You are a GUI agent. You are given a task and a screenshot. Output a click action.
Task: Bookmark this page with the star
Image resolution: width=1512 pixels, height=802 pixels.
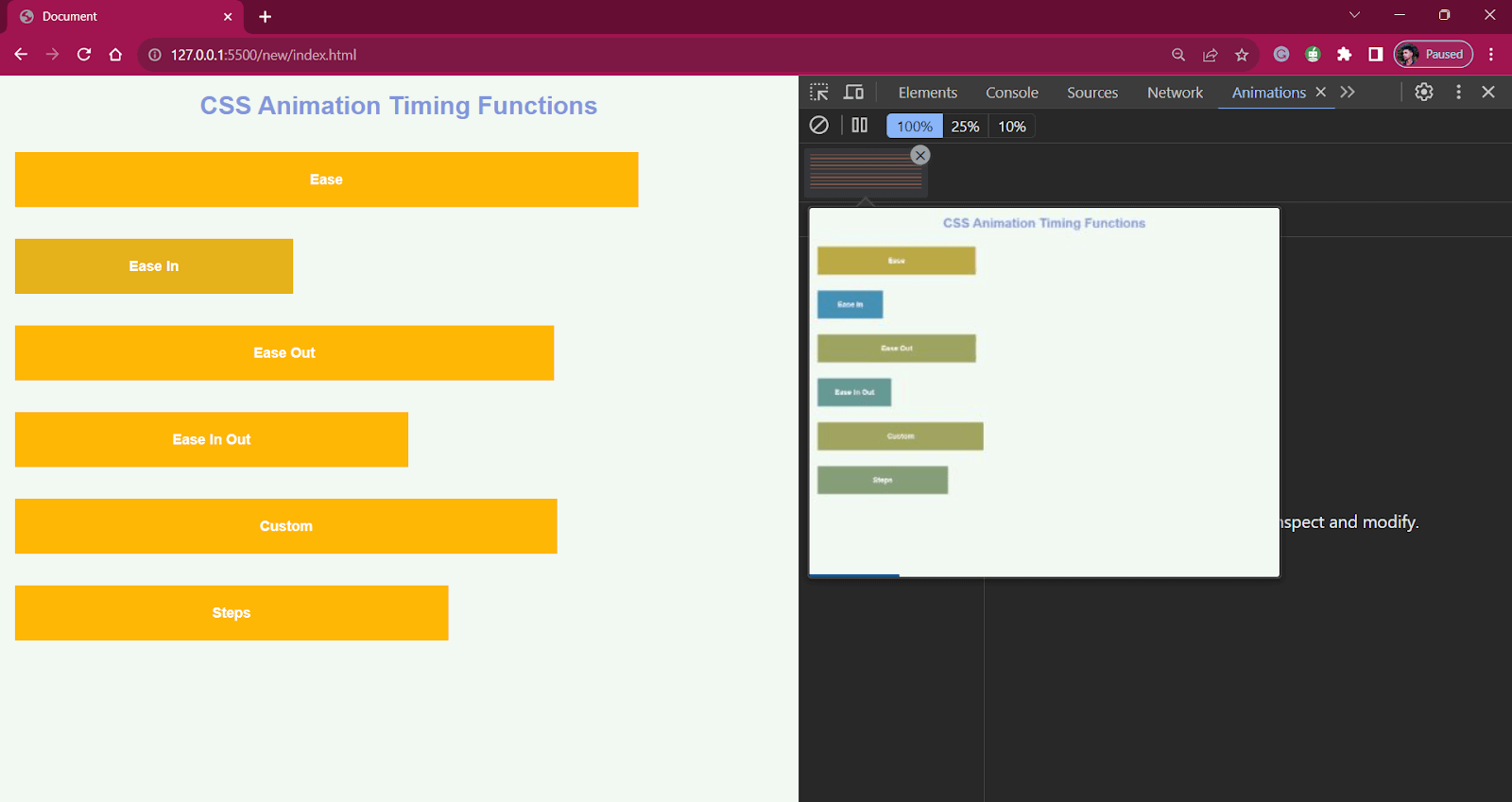click(1242, 55)
